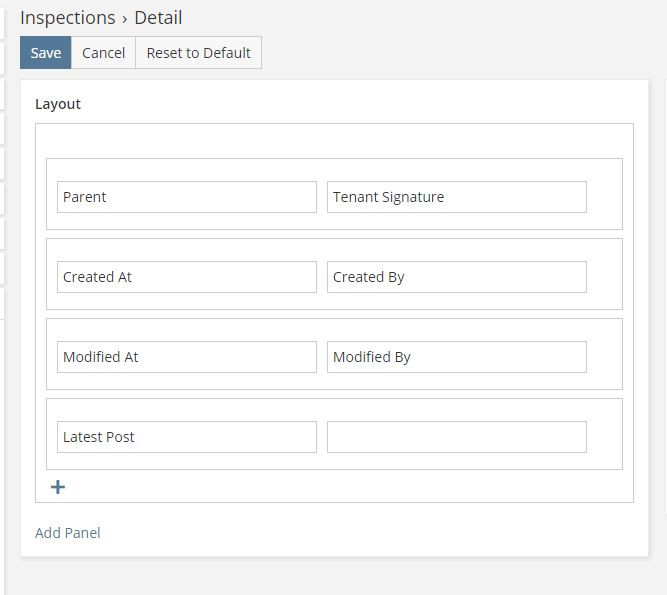Screen dimensions: 667x595
Task: Select the Modified At field cell
Action: tap(186, 357)
